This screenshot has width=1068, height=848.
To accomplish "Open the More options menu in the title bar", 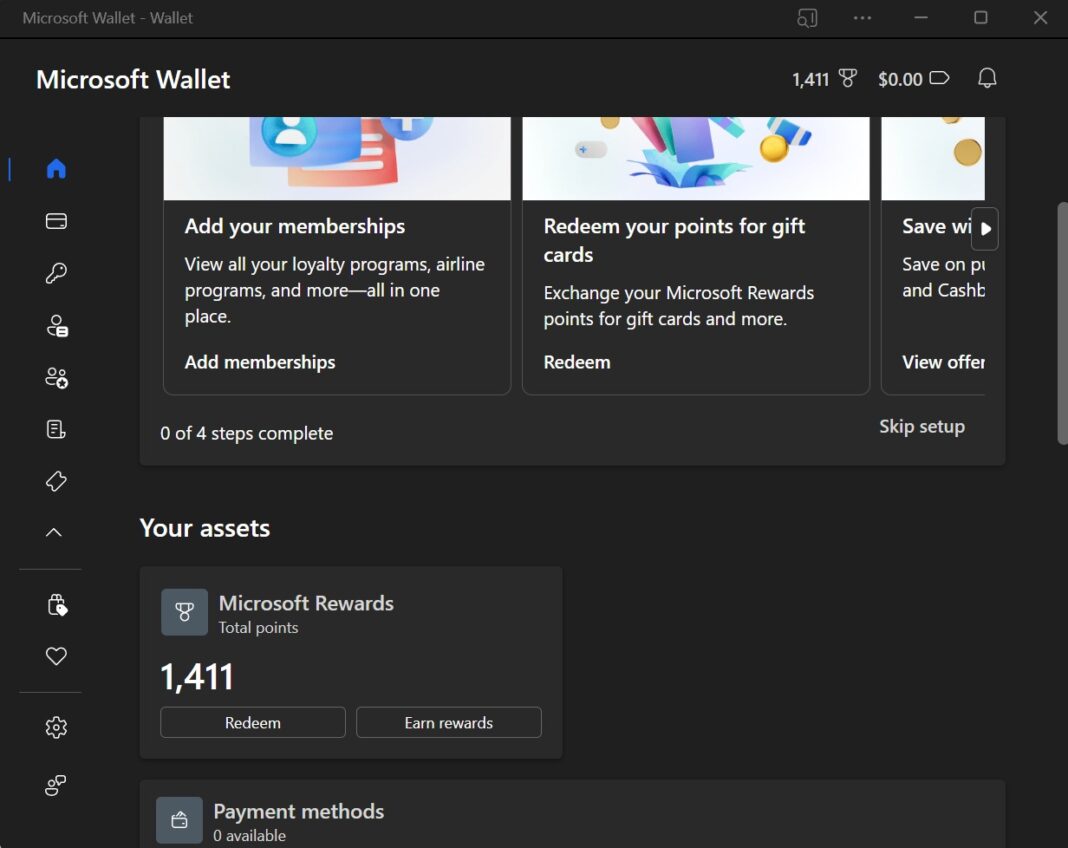I will pos(862,17).
